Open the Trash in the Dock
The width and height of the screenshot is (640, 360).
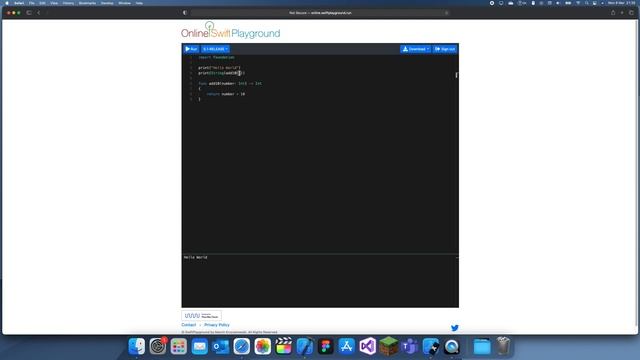pyautogui.click(x=503, y=347)
